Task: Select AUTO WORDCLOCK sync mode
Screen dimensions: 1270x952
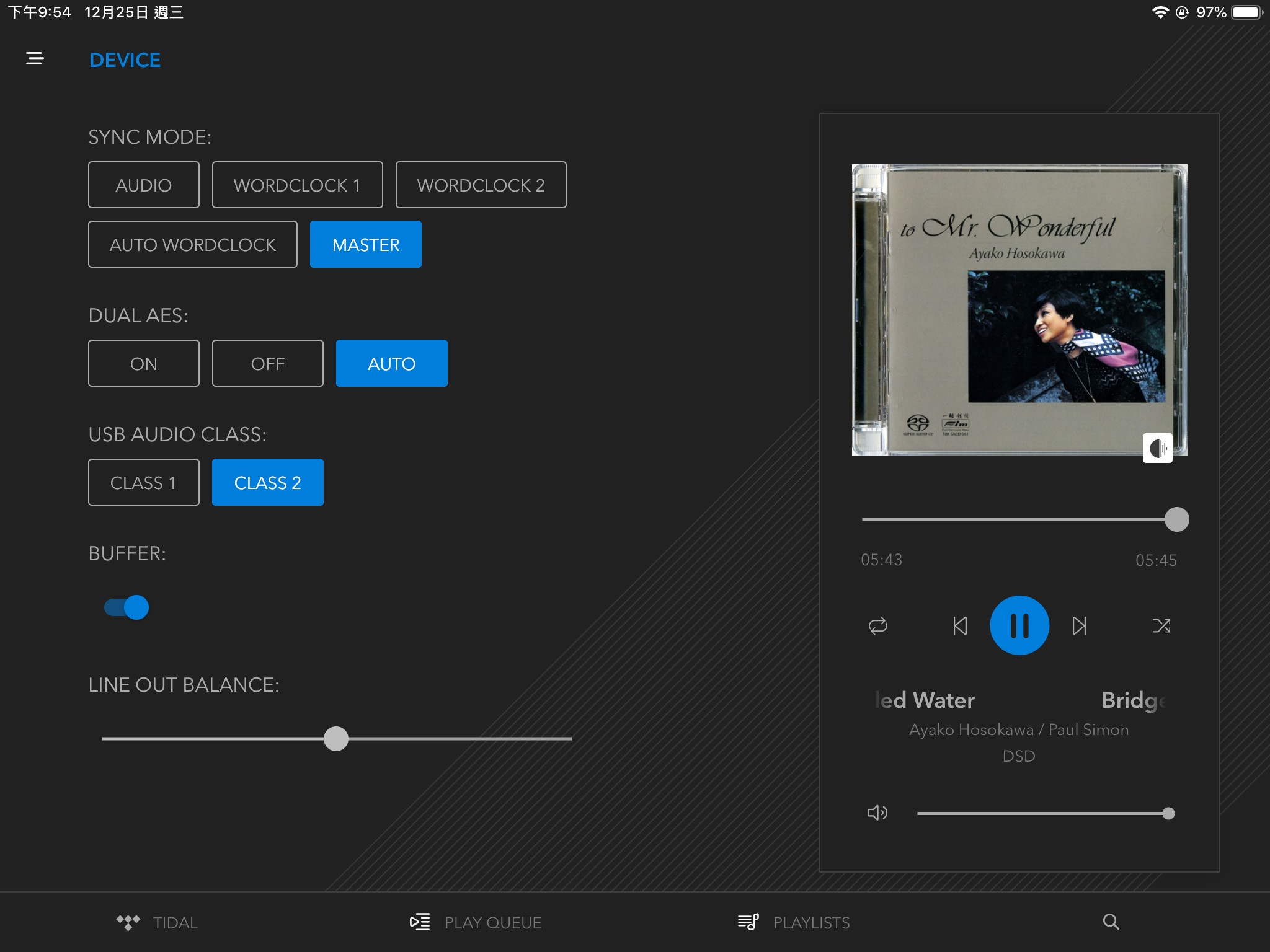Action: (x=193, y=244)
